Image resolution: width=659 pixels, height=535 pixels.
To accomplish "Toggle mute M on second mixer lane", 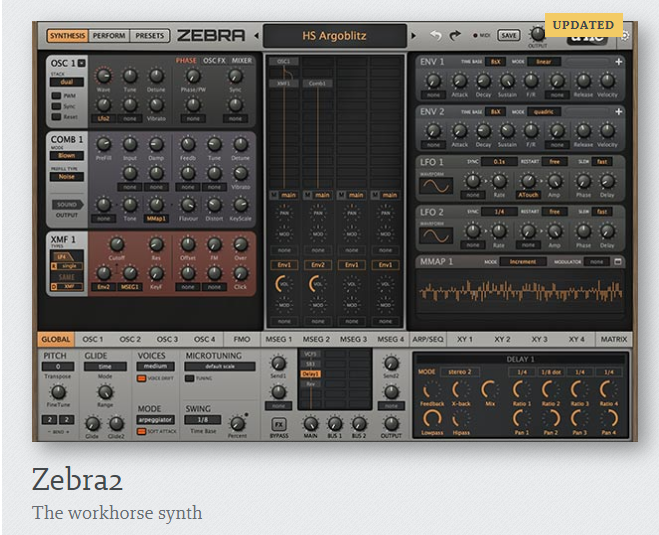I will tap(308, 195).
